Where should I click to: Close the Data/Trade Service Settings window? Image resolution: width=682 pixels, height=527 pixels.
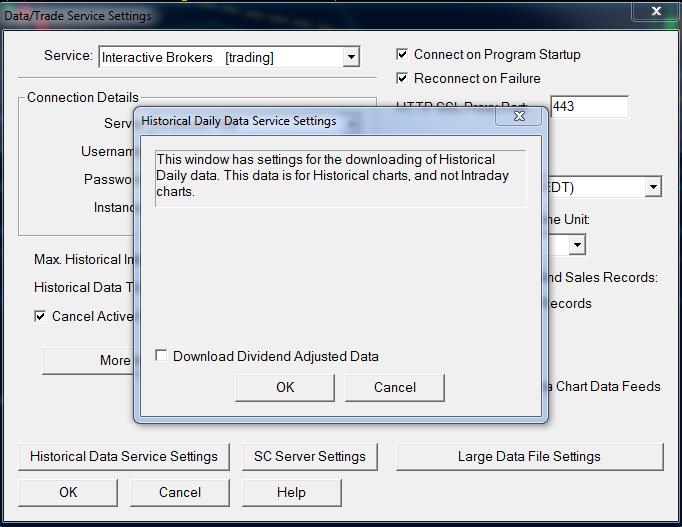coord(656,11)
